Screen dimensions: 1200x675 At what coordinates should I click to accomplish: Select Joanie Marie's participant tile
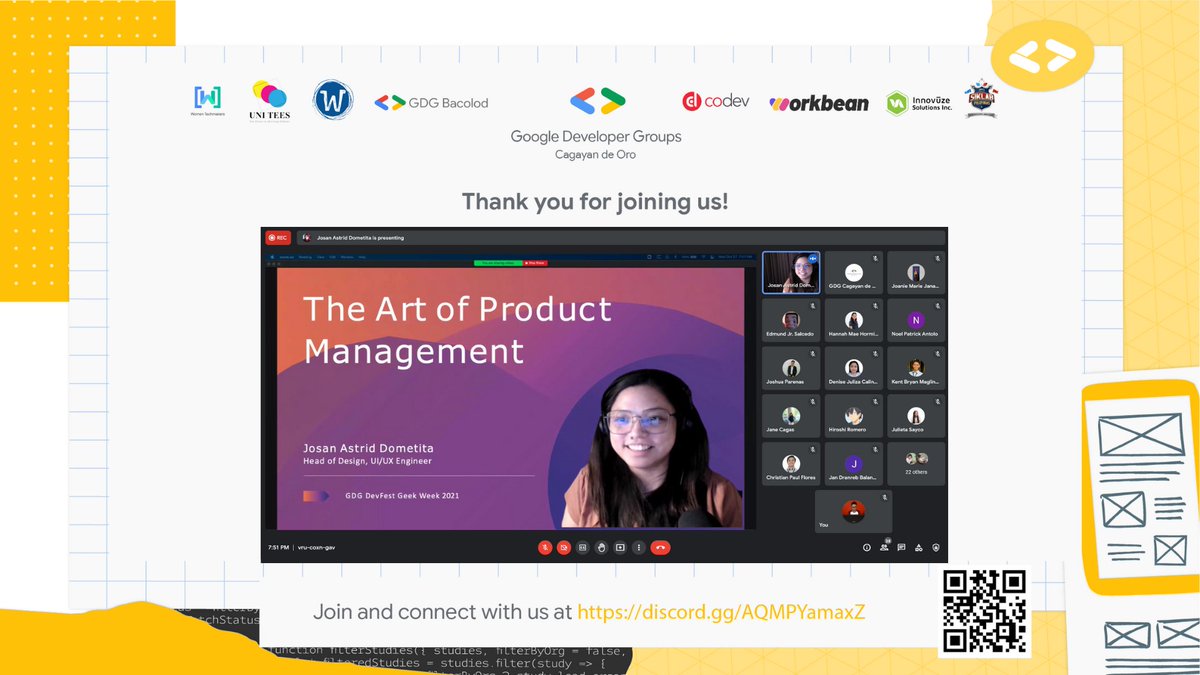click(916, 272)
